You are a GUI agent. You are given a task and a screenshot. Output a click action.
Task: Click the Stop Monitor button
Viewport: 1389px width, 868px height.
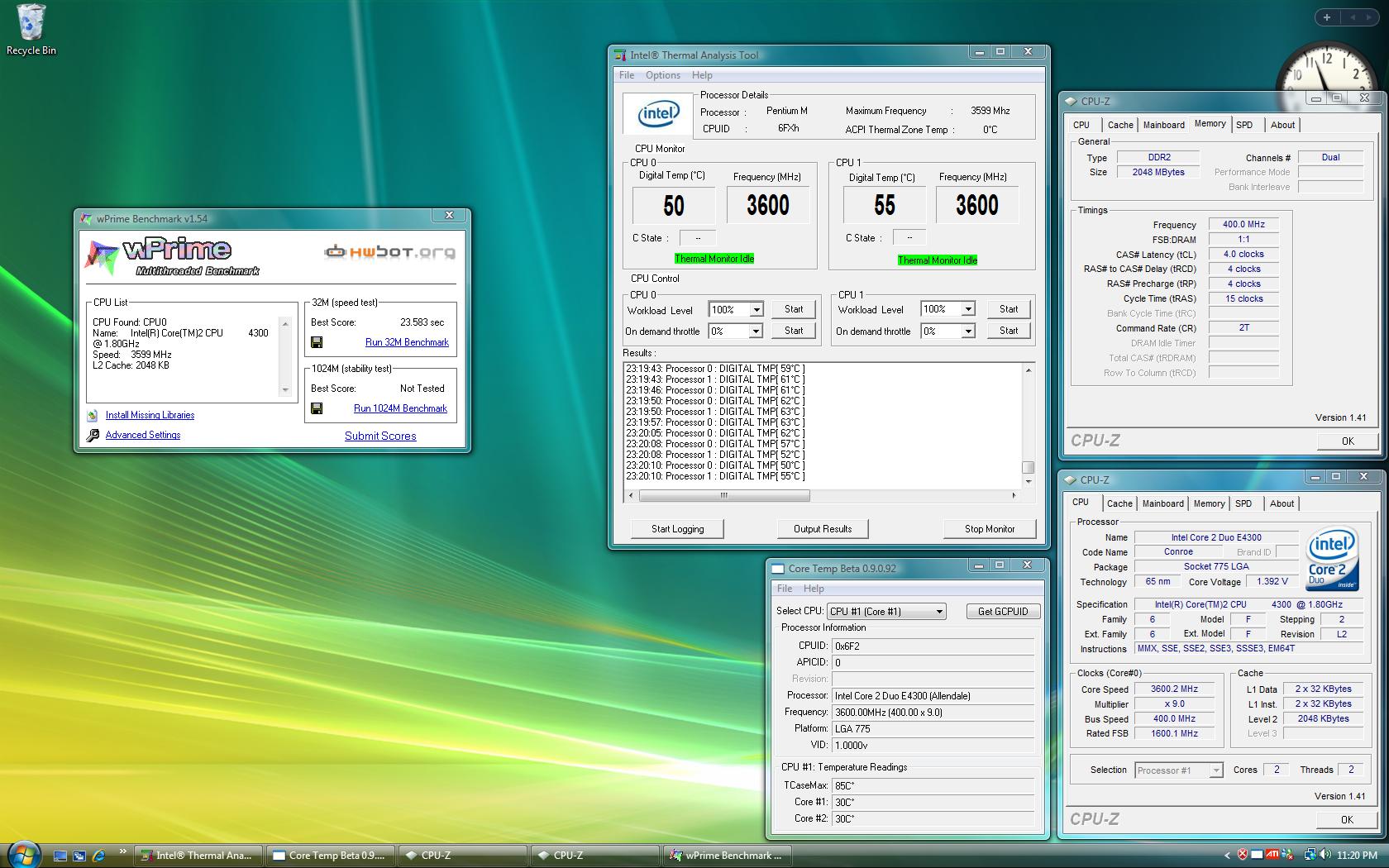(x=990, y=529)
